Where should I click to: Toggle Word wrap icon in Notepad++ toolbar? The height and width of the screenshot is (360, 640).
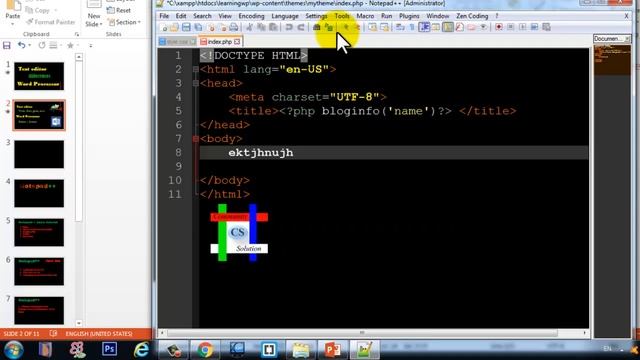(x=400, y=27)
